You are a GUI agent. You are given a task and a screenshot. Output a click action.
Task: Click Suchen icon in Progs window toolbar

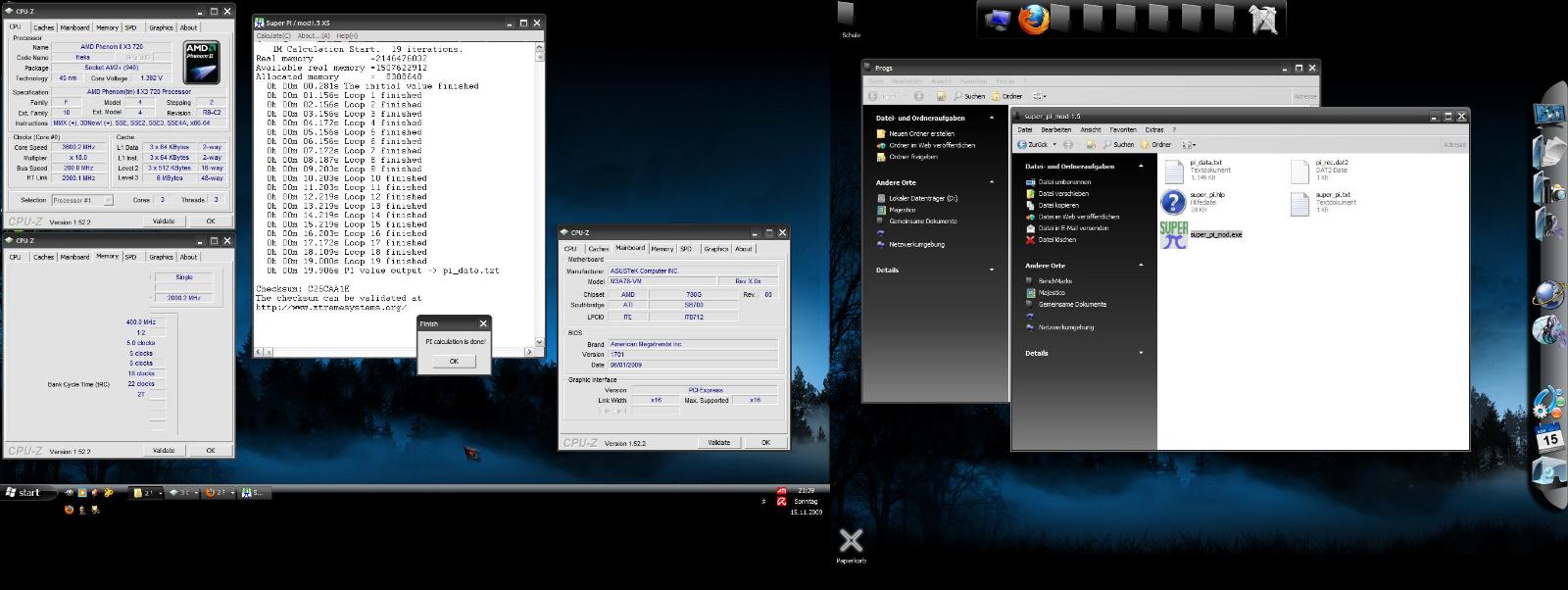[x=968, y=96]
